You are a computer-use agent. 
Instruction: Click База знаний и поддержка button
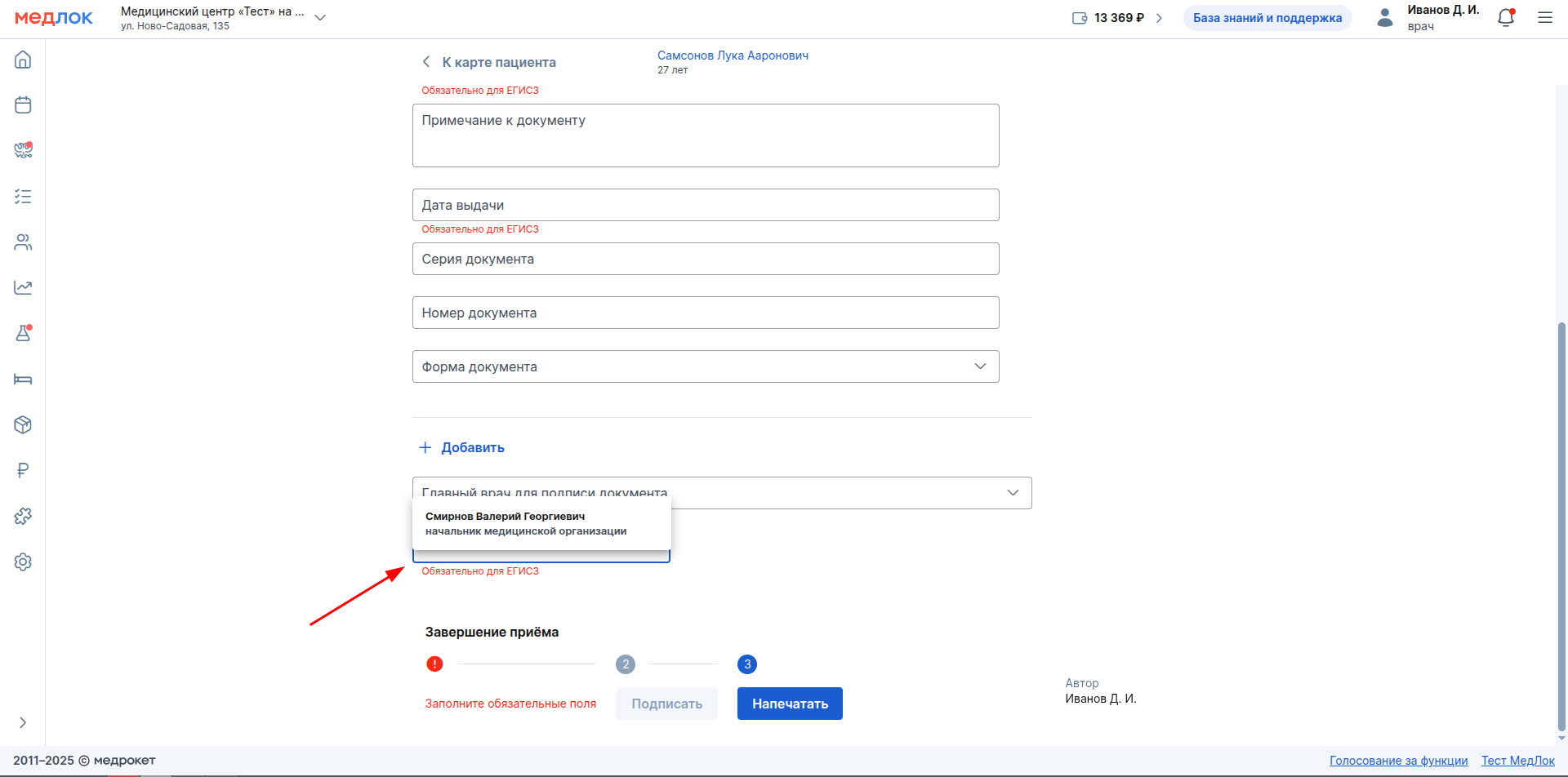click(1267, 18)
